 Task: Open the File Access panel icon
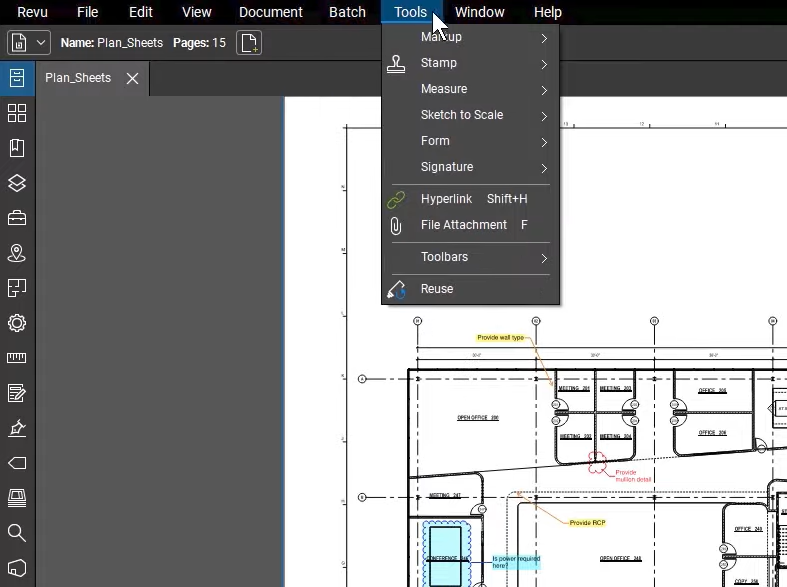[x=17, y=78]
